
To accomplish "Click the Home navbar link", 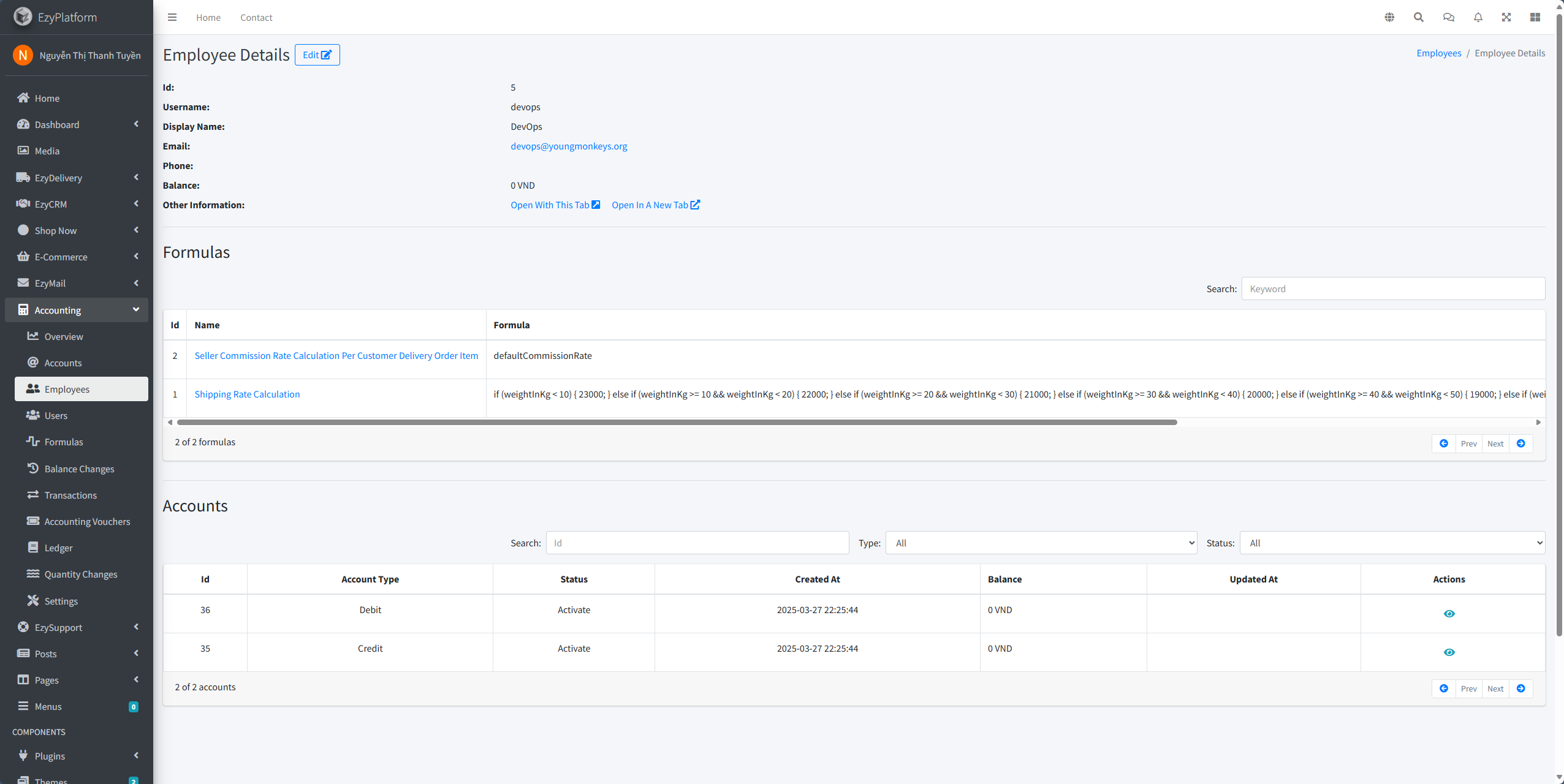I will (x=208, y=17).
